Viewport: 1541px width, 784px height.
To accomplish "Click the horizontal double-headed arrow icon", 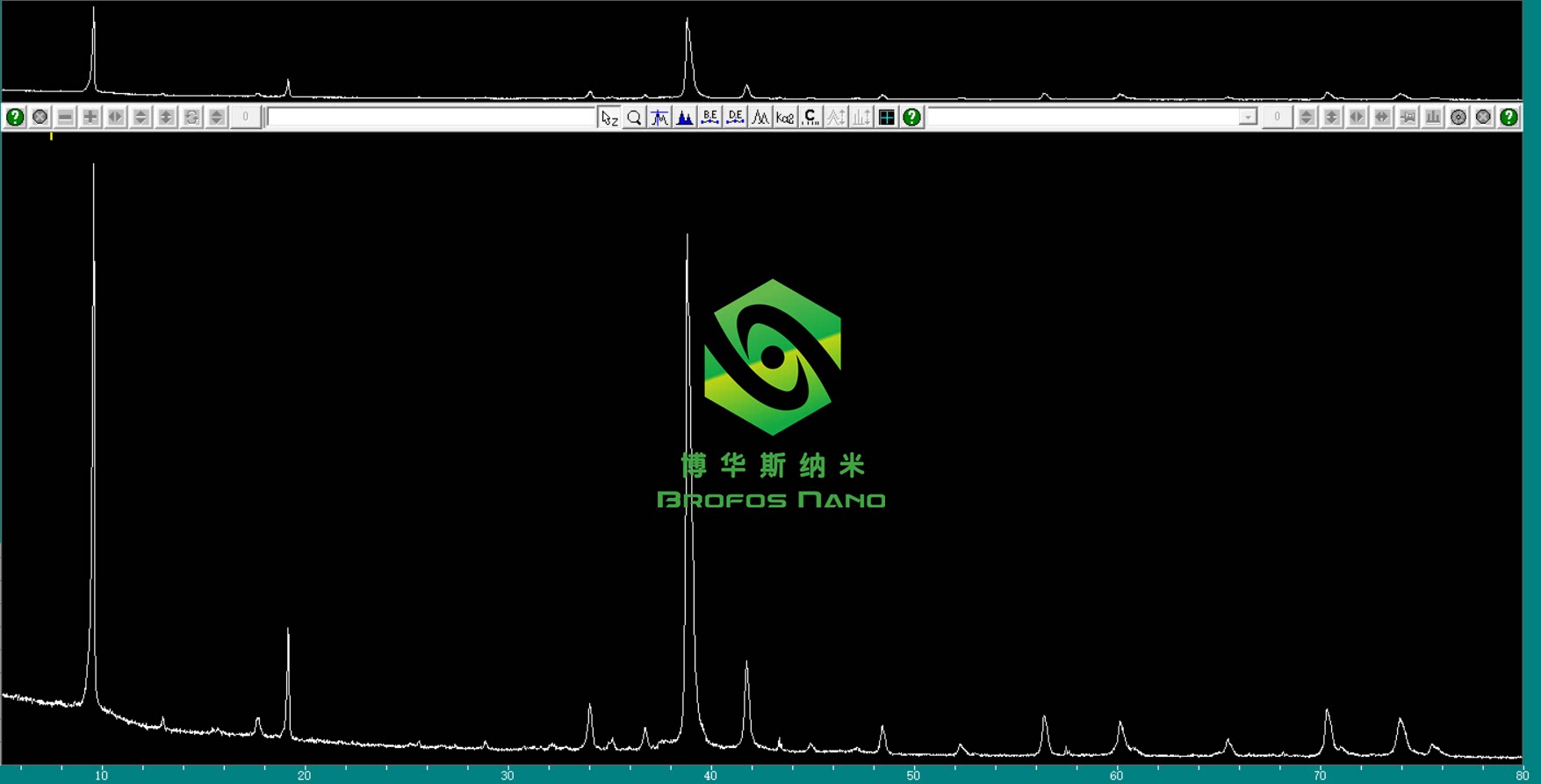I will 1383,117.
